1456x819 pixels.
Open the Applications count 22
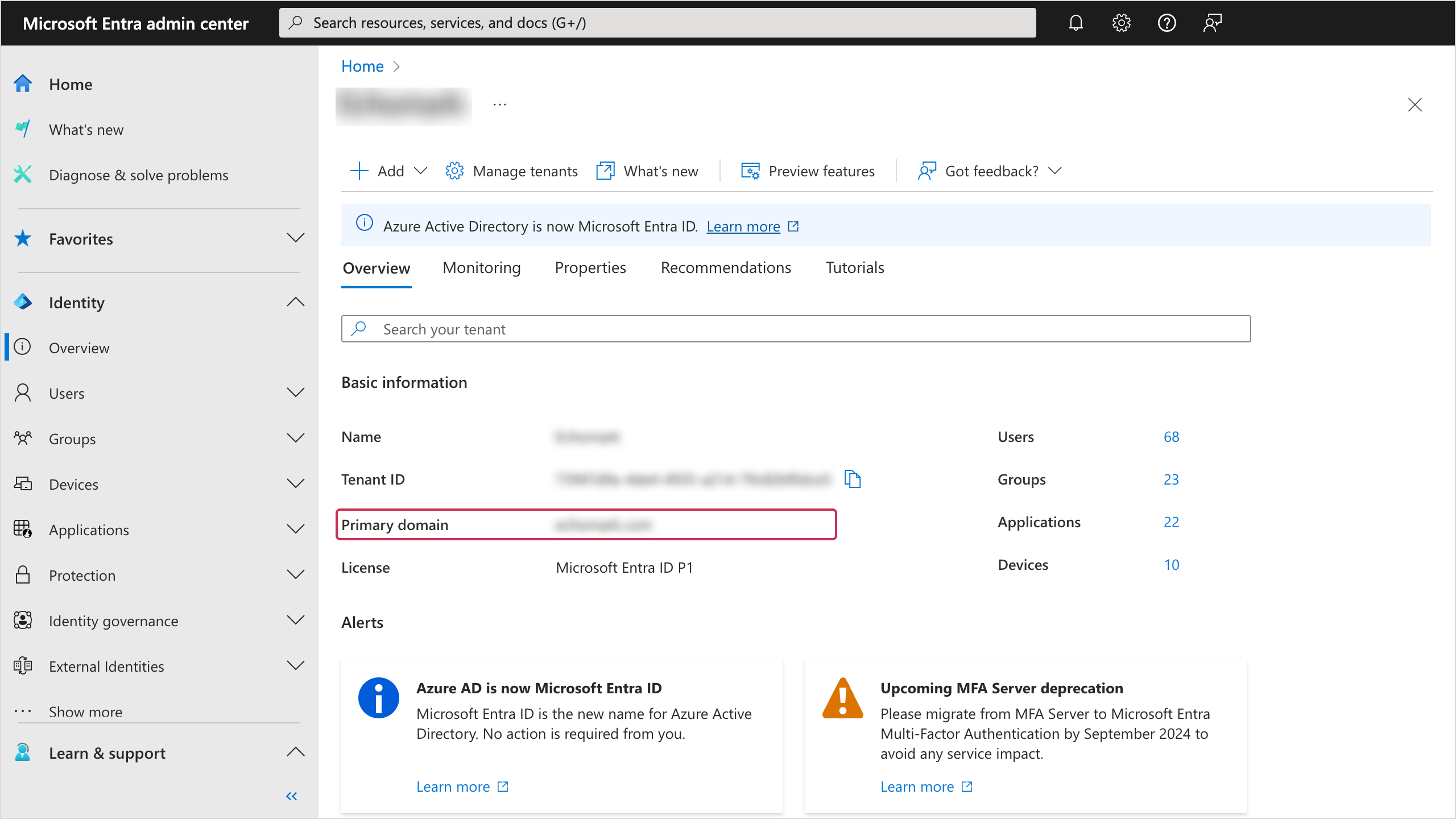point(1171,522)
